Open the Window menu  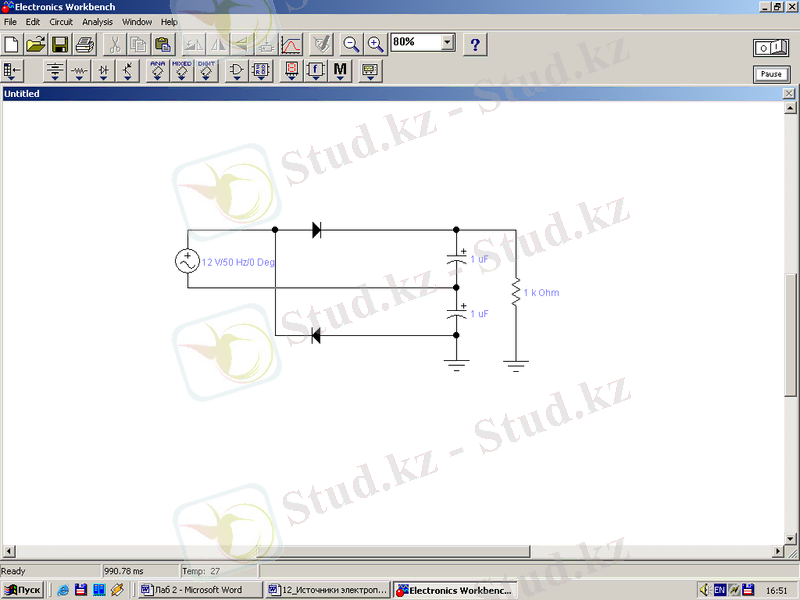click(x=137, y=22)
